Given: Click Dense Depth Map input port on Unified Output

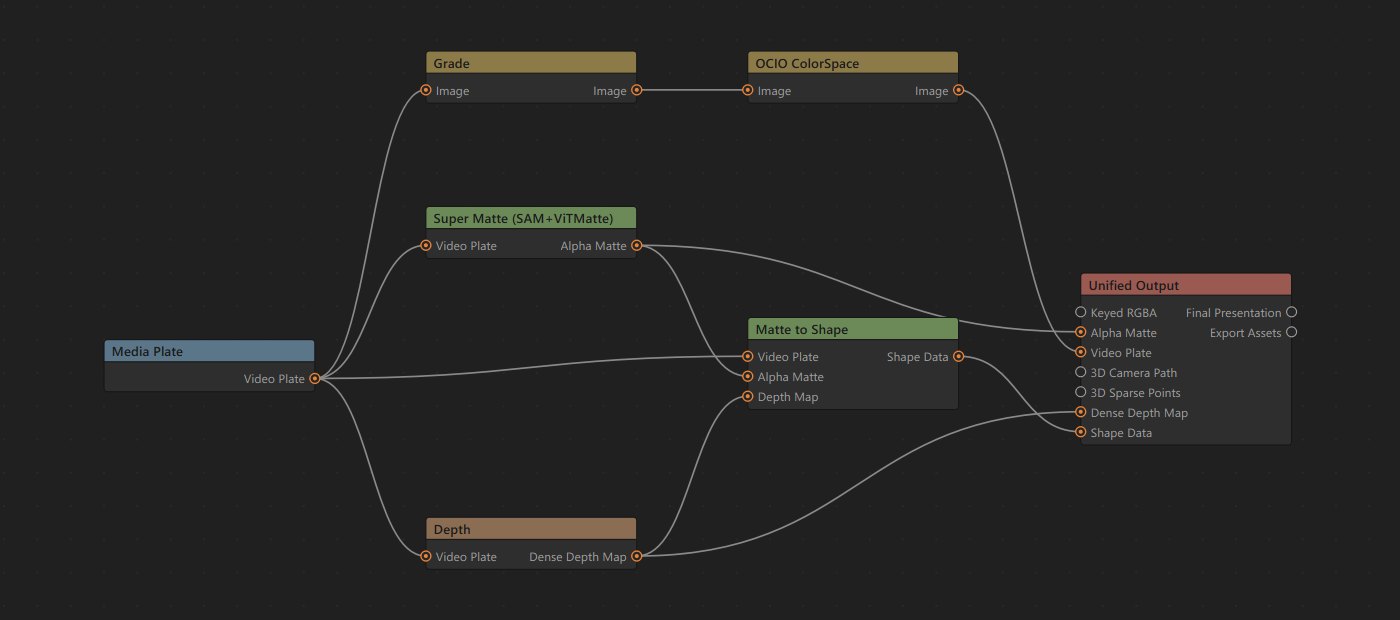Looking at the screenshot, I should tap(1081, 413).
